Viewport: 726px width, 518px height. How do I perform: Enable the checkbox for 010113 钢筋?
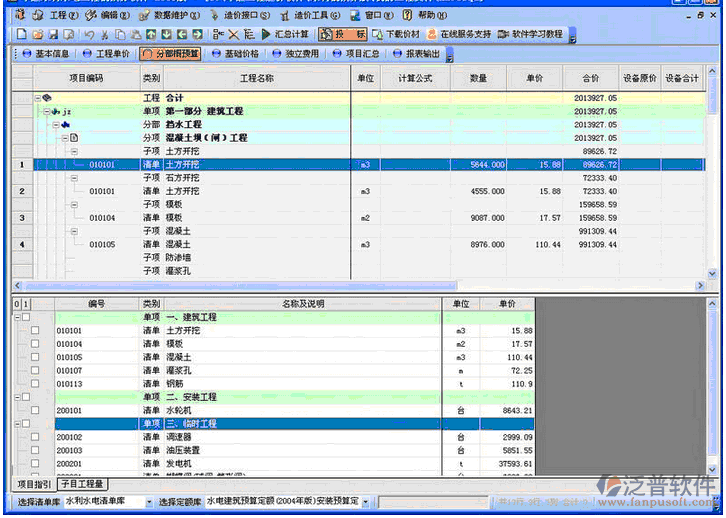[35, 383]
